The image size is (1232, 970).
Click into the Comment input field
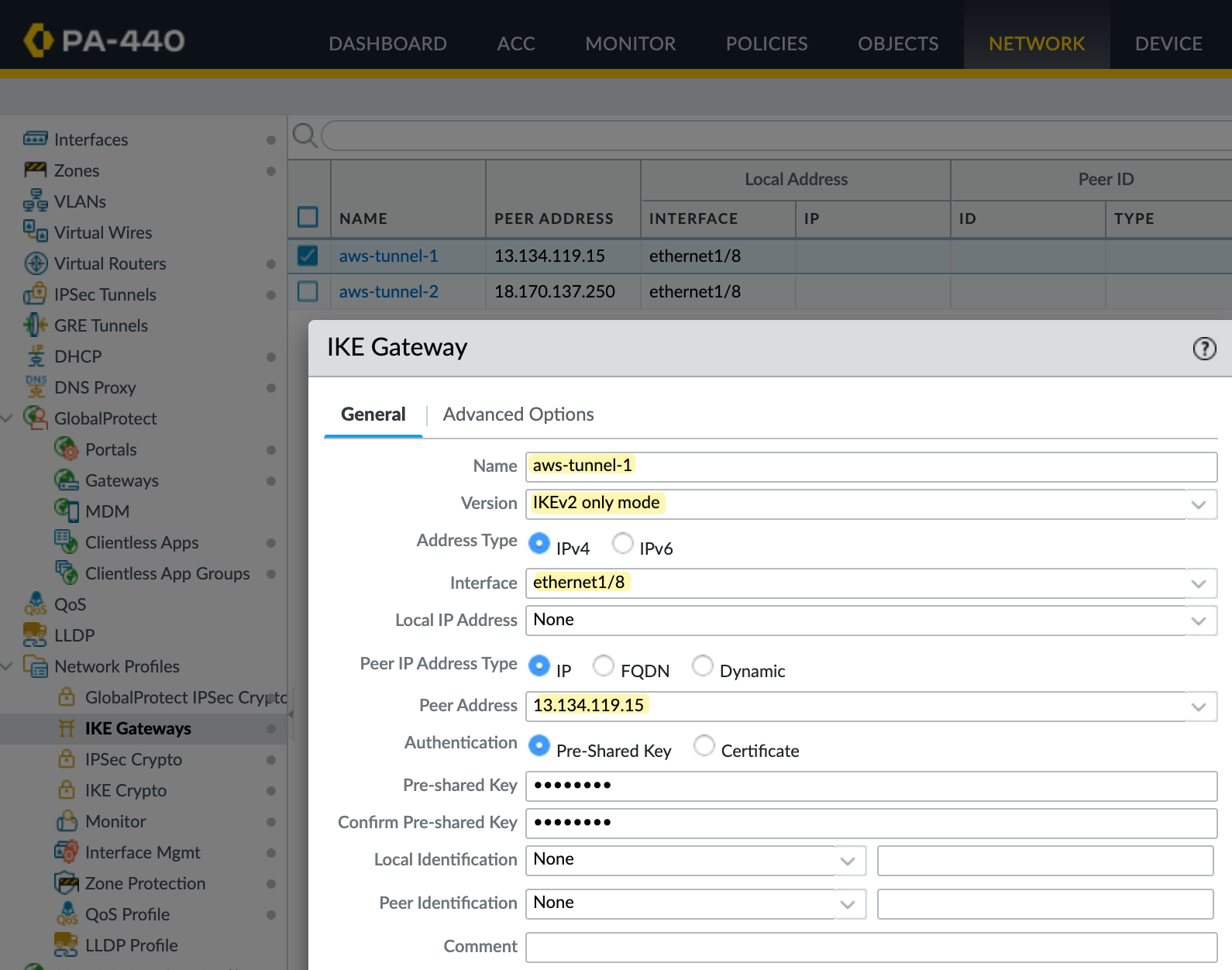click(871, 947)
